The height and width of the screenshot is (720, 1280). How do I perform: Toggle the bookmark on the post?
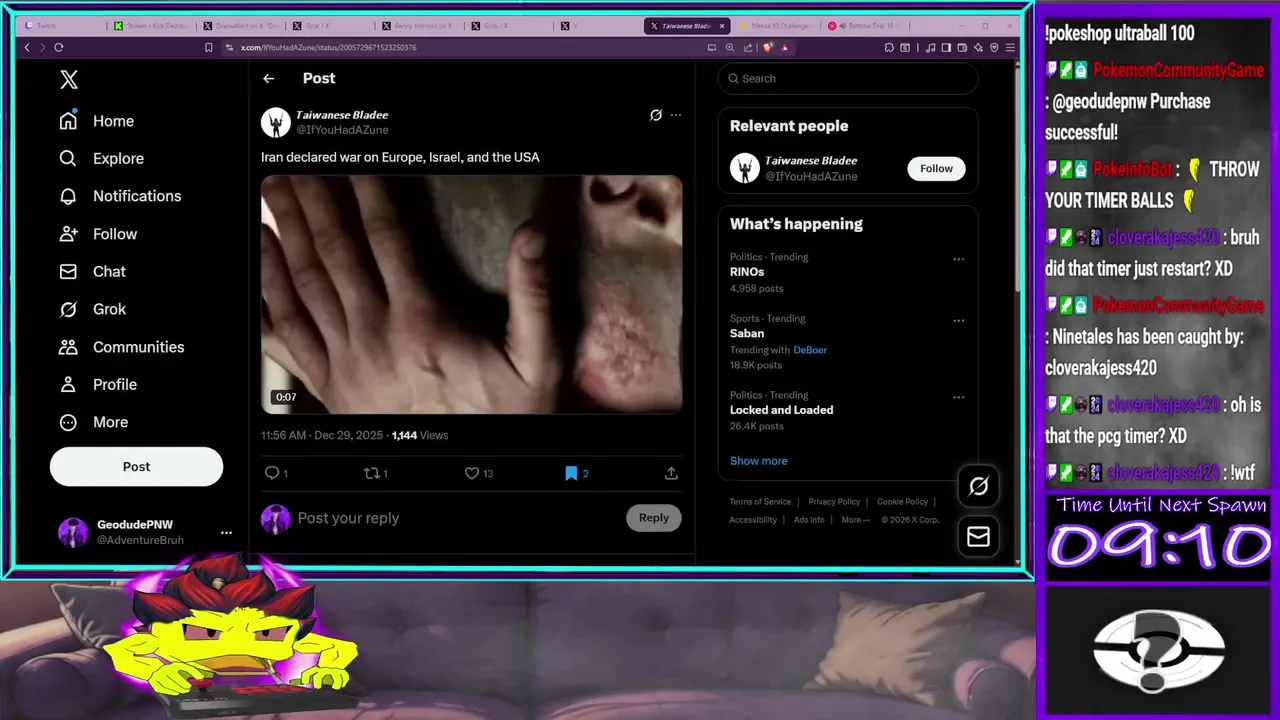tap(571, 473)
